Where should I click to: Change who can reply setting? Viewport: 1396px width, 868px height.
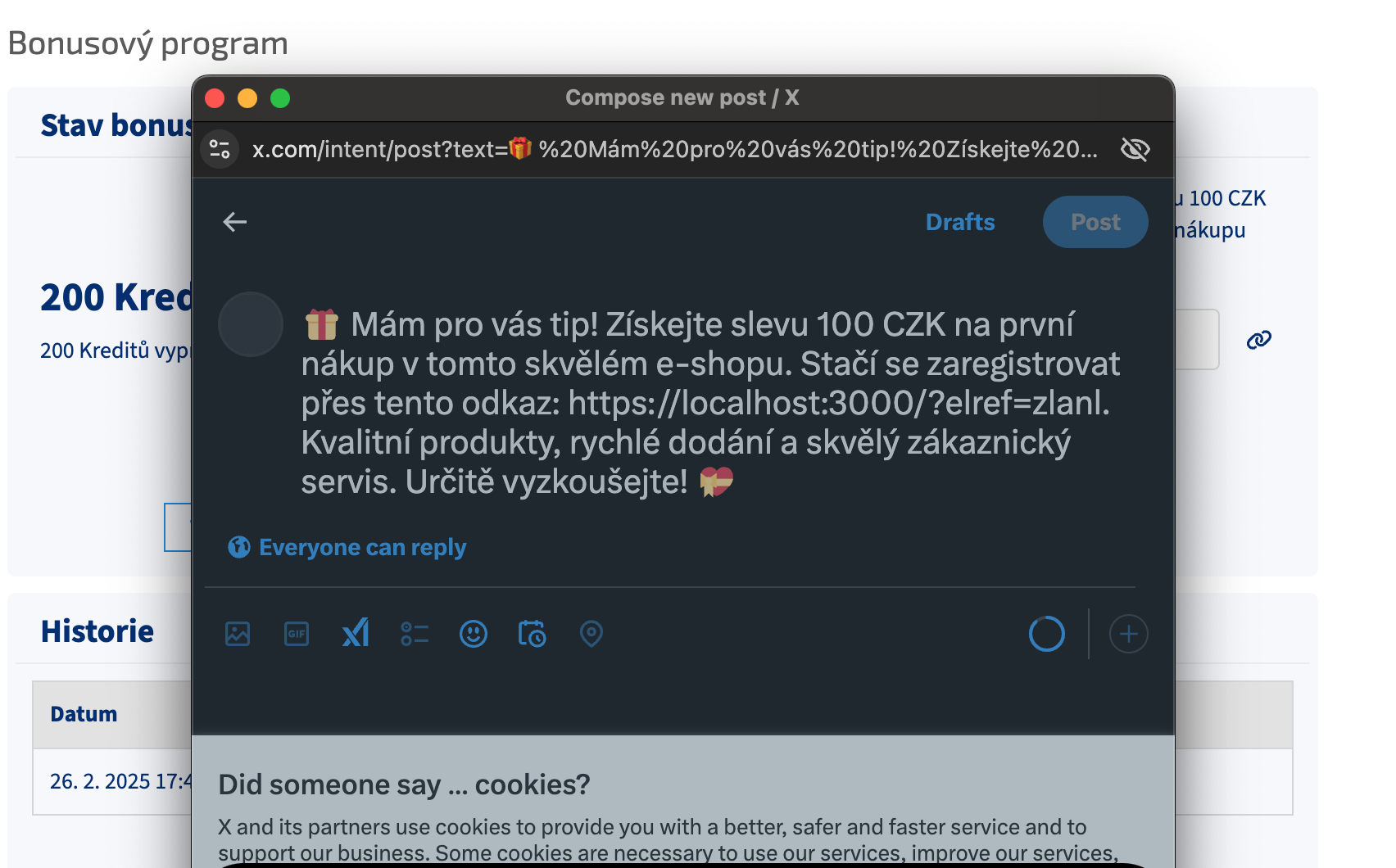347,547
